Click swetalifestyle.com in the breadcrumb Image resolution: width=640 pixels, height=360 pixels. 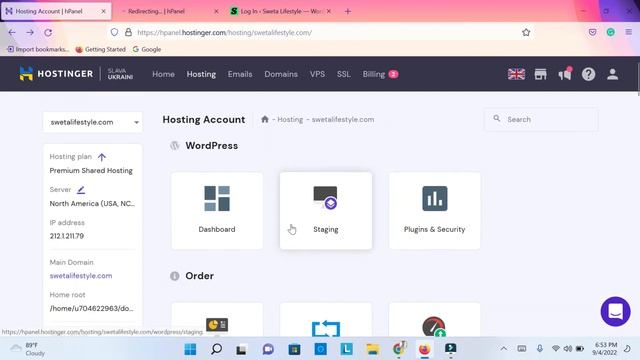click(x=343, y=119)
